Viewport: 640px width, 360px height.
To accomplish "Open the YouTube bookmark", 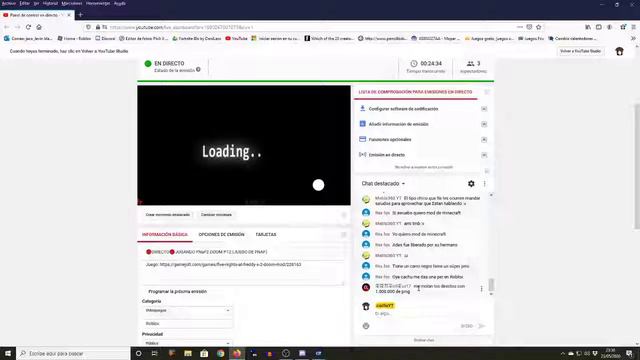I will click(x=236, y=38).
